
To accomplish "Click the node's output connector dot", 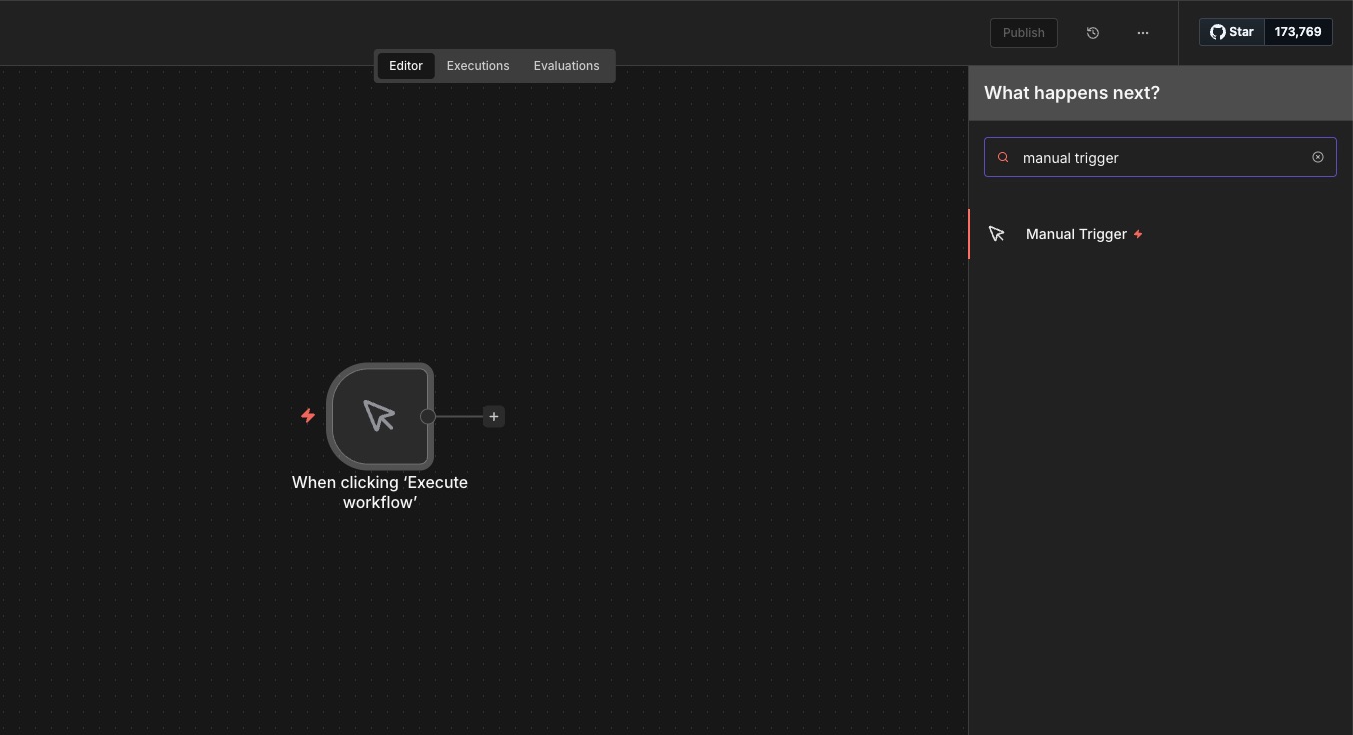I will point(428,416).
